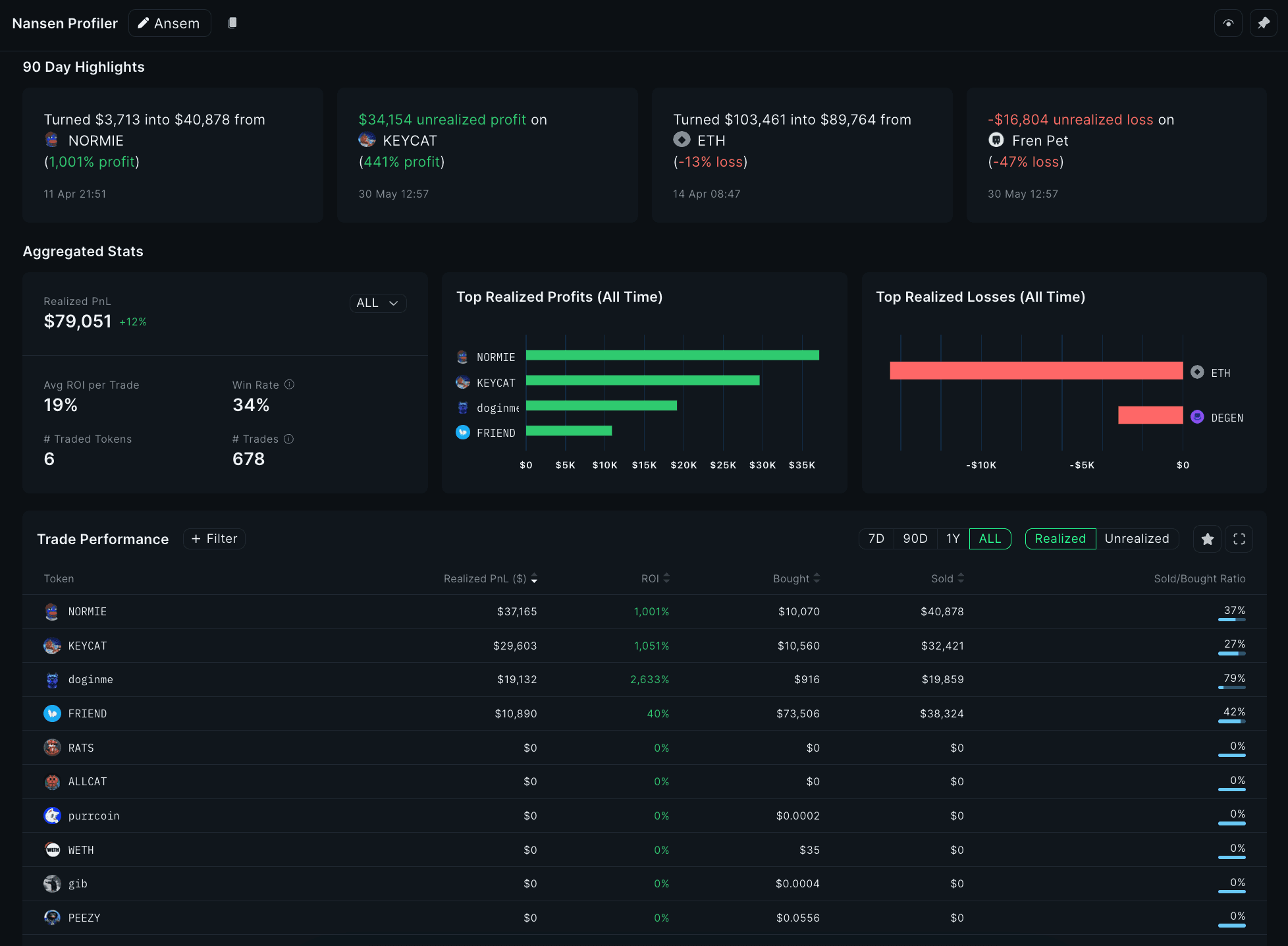Edit the Ansem wallet label
This screenshot has height=946, width=1288.
tap(169, 23)
